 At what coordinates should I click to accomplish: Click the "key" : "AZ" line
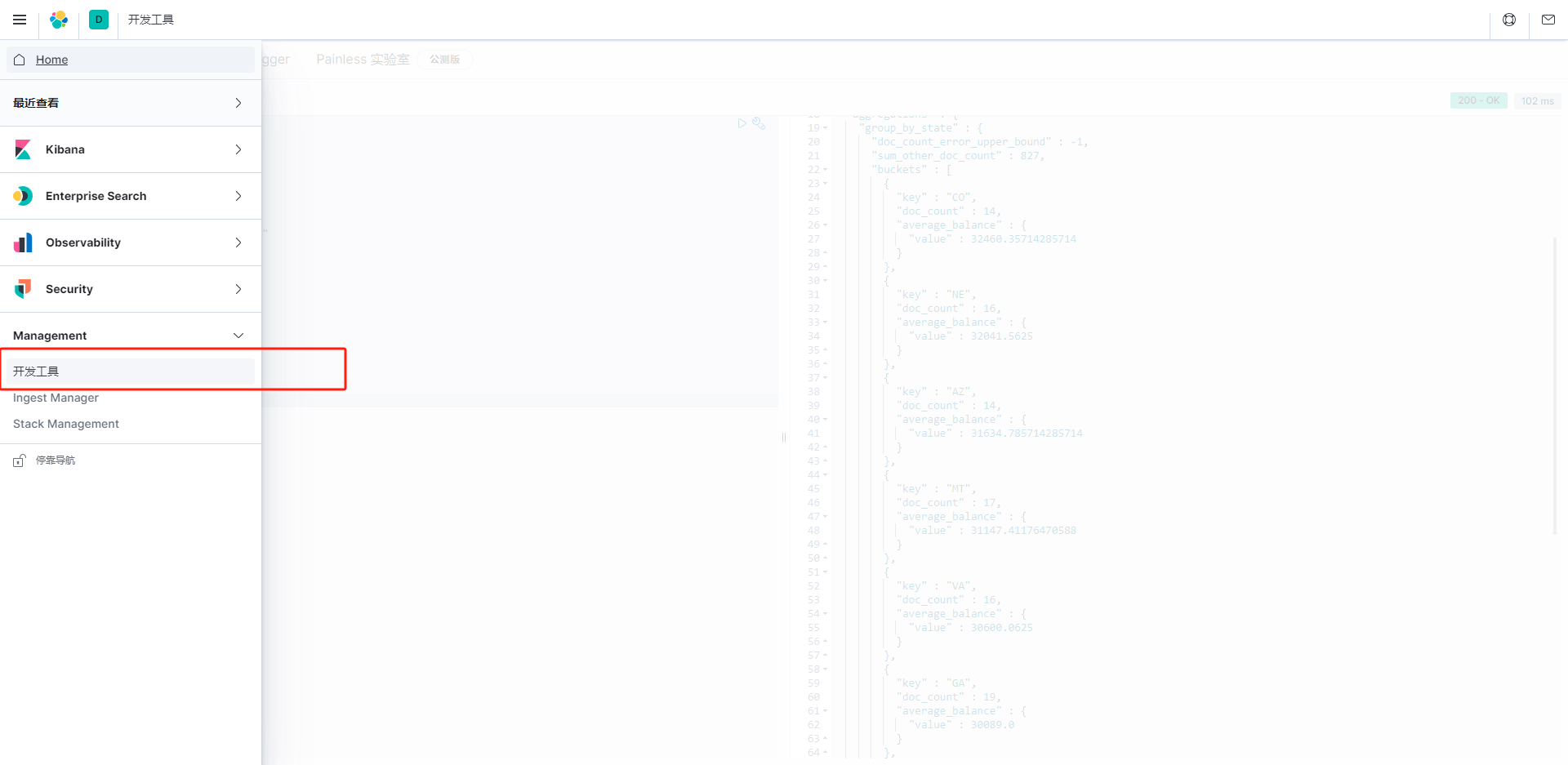[x=937, y=392]
